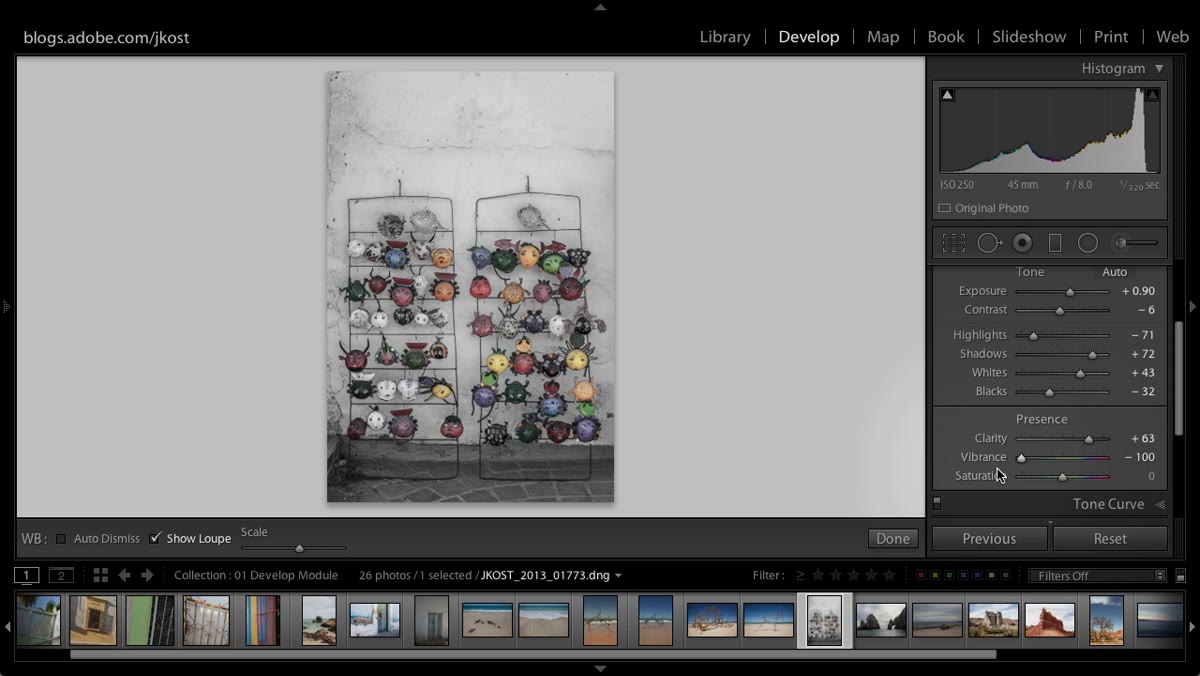The width and height of the screenshot is (1200, 676).
Task: Click filmstrip scroll-left arrow at left edge
Action: tap(7, 627)
